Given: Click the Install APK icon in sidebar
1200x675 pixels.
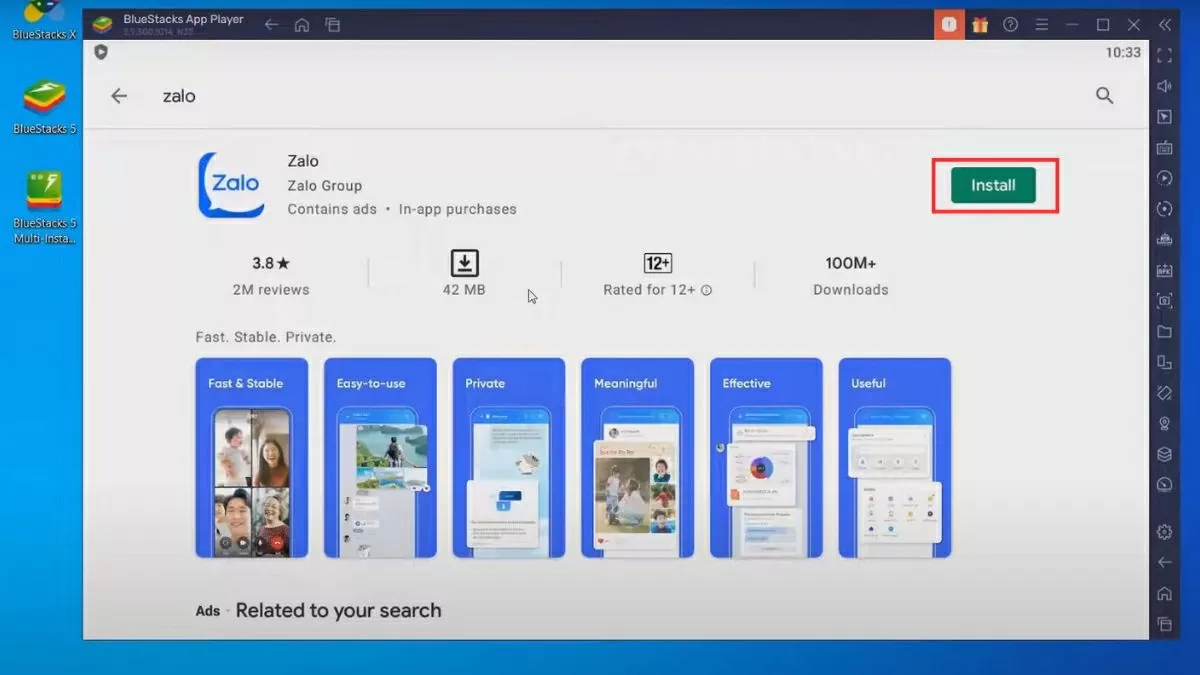Looking at the screenshot, I should coord(1164,270).
